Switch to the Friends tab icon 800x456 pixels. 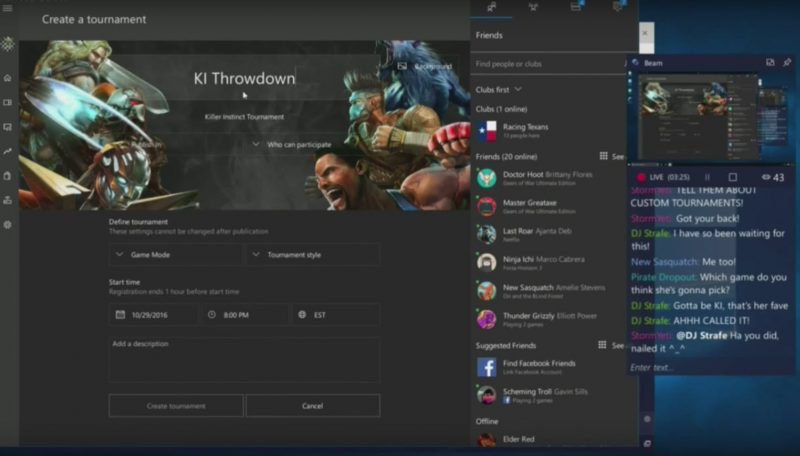point(491,7)
